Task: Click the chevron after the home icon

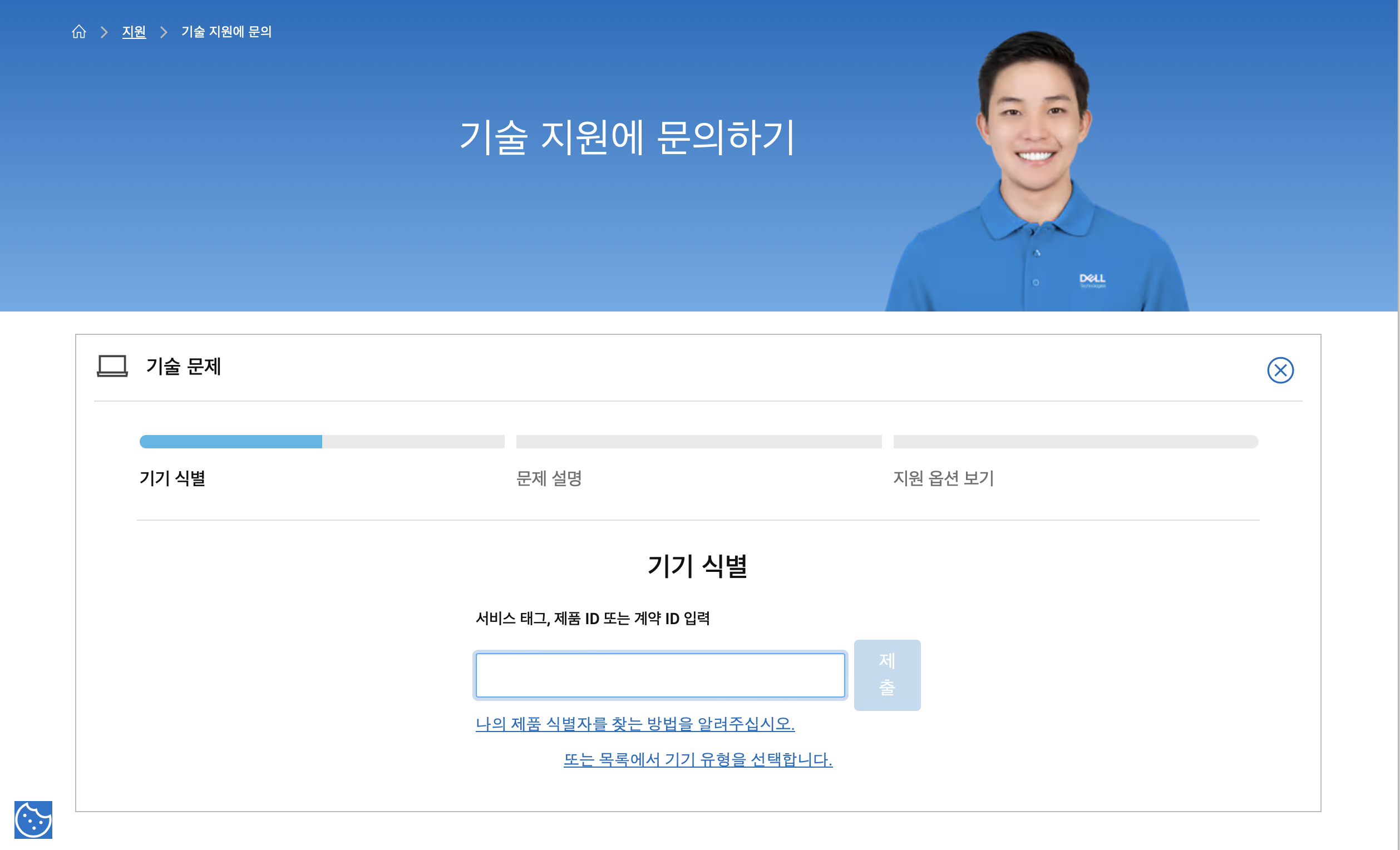Action: [x=104, y=32]
